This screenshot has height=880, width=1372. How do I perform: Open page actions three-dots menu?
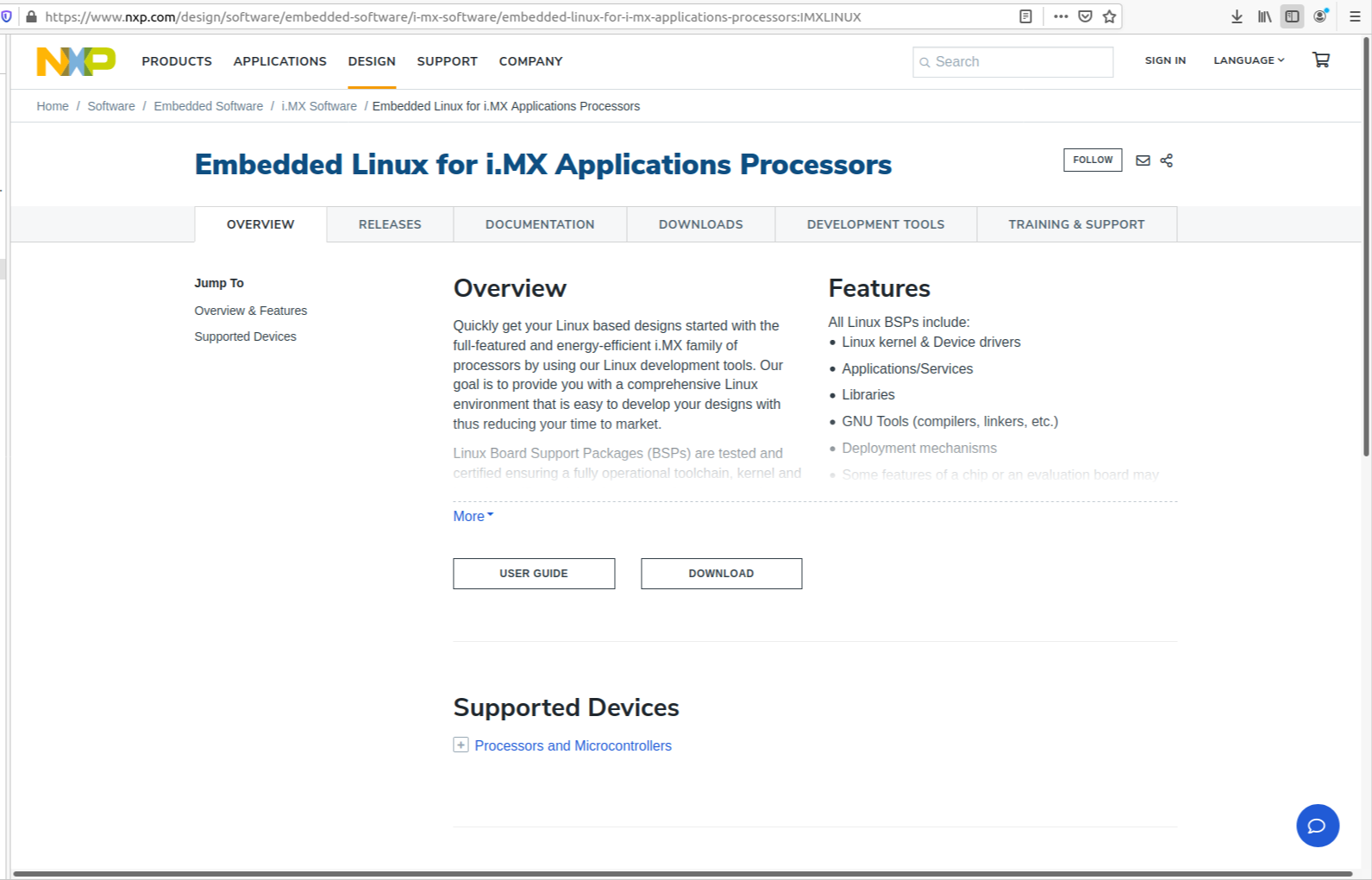(x=1061, y=16)
